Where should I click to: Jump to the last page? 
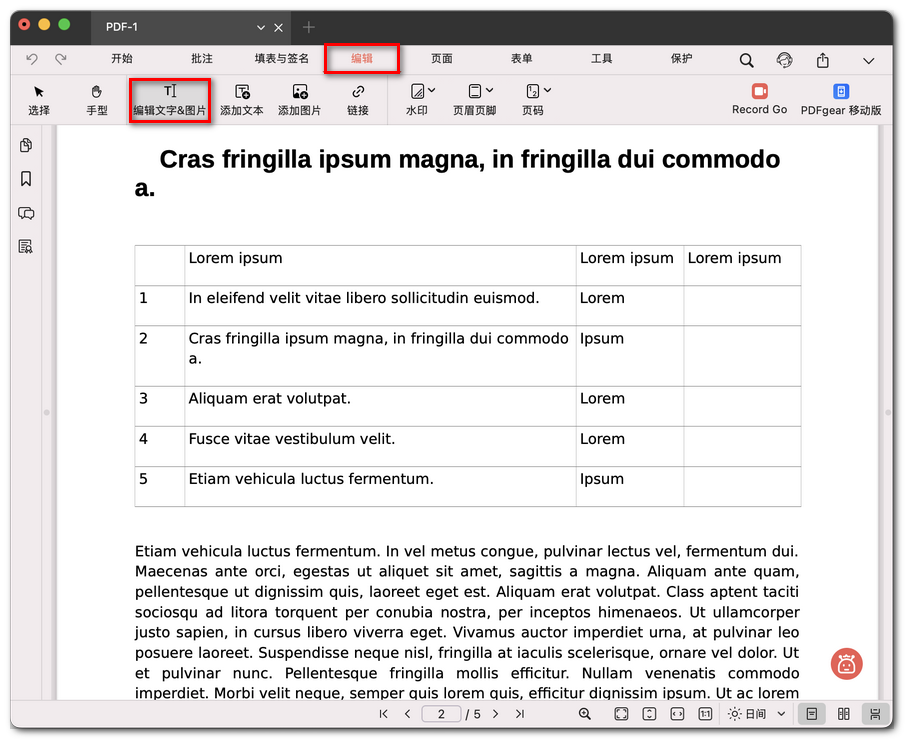pyautogui.click(x=520, y=714)
